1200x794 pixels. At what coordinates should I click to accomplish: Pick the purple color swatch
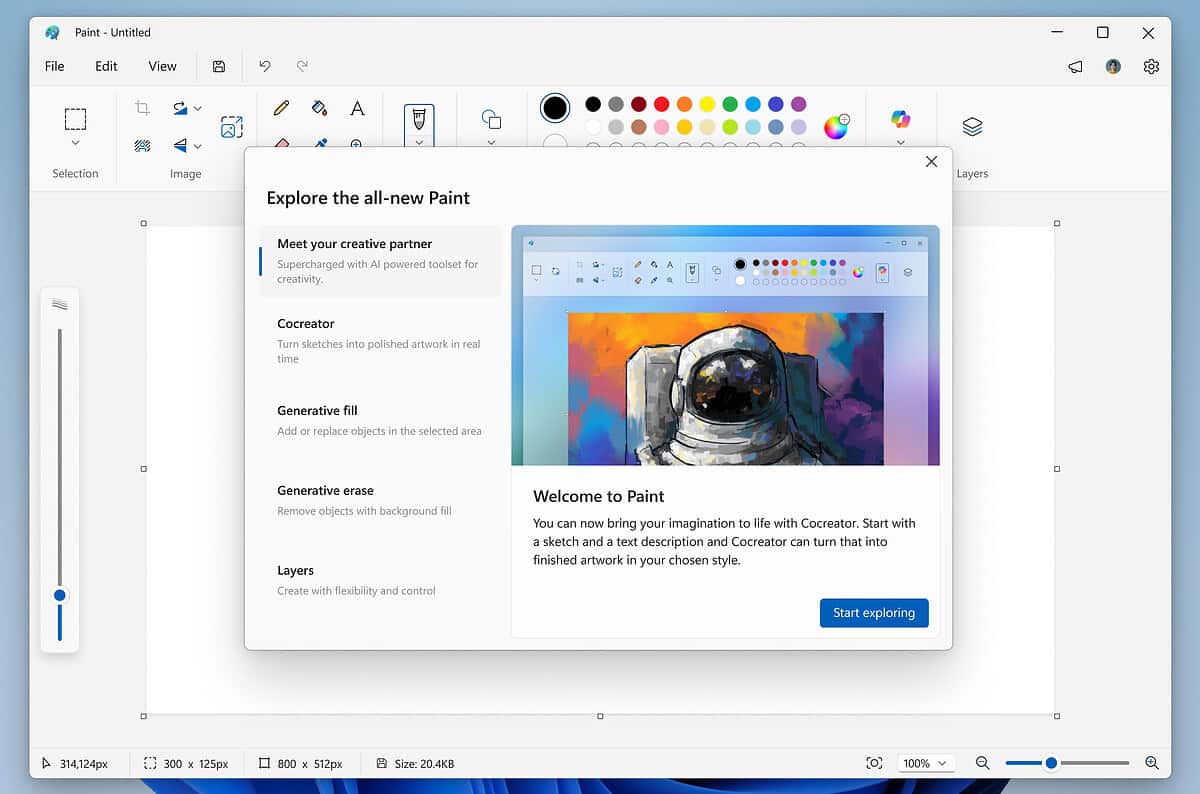tap(798, 104)
